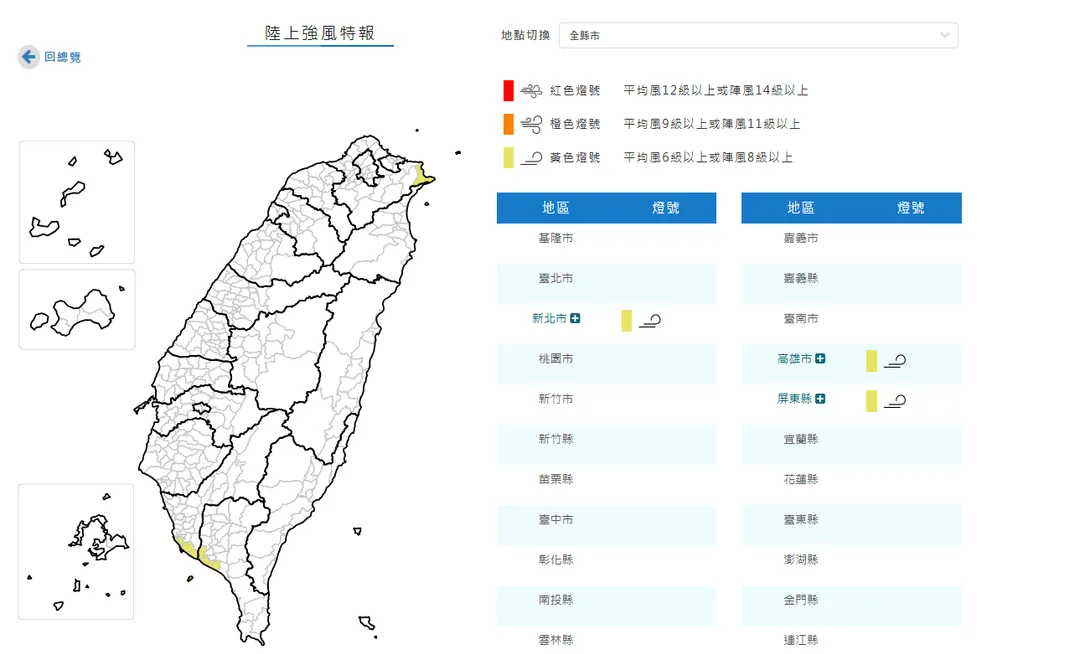This screenshot has height=654, width=1080.
Task: Click the wind icon in 新北市 row
Action: pyautogui.click(x=650, y=321)
